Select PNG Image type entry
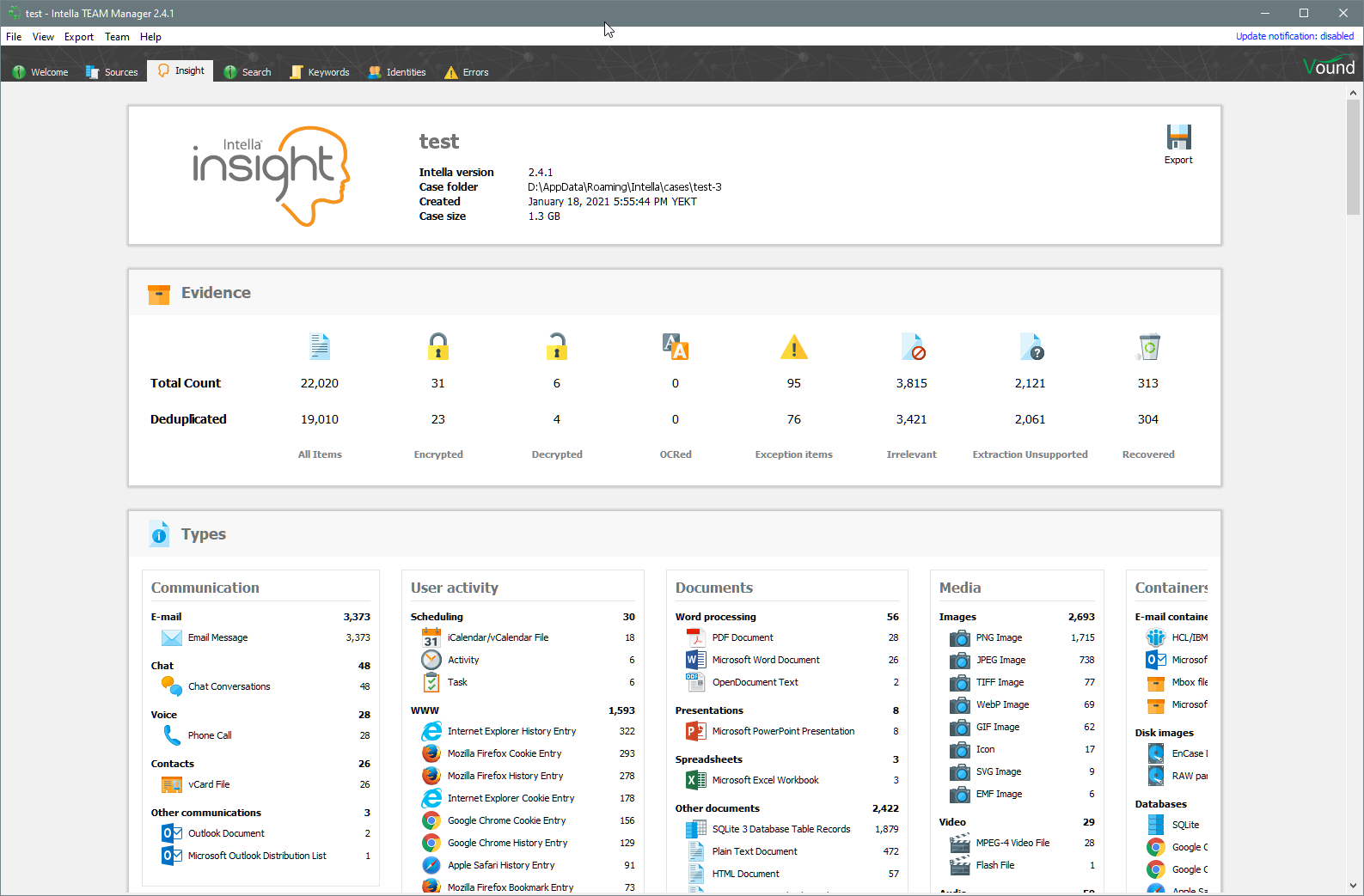This screenshot has height=896, width=1364. tap(999, 637)
